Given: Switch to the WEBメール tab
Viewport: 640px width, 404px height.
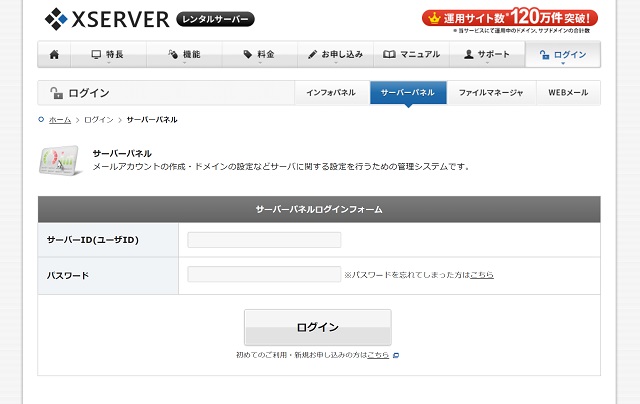Looking at the screenshot, I should pyautogui.click(x=568, y=93).
